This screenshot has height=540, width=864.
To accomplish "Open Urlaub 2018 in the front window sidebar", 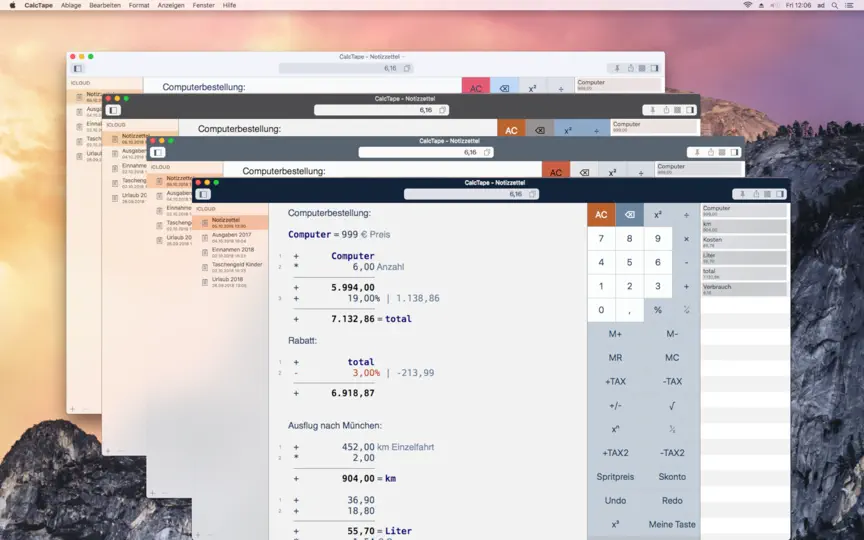I will coord(230,282).
